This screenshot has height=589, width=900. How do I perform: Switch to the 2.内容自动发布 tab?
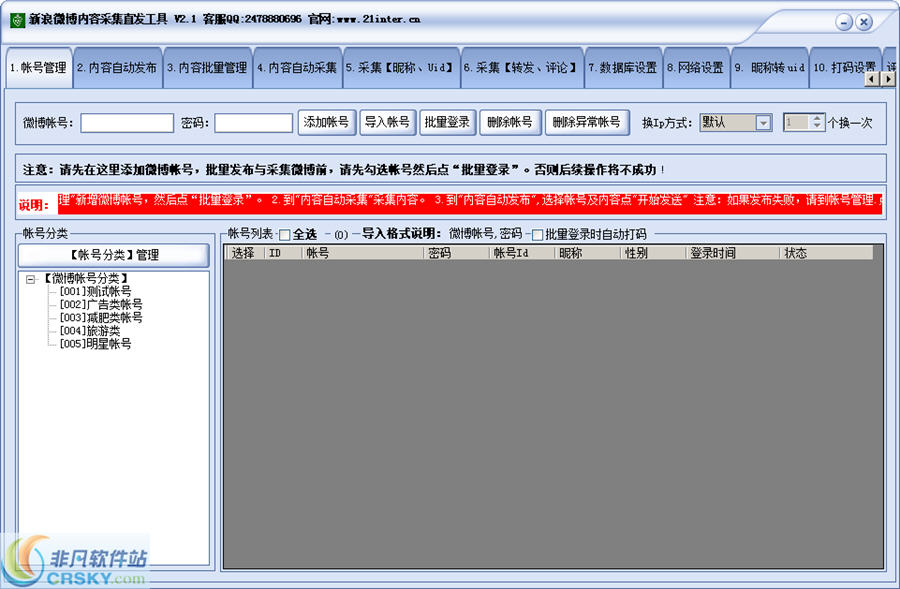click(x=117, y=68)
